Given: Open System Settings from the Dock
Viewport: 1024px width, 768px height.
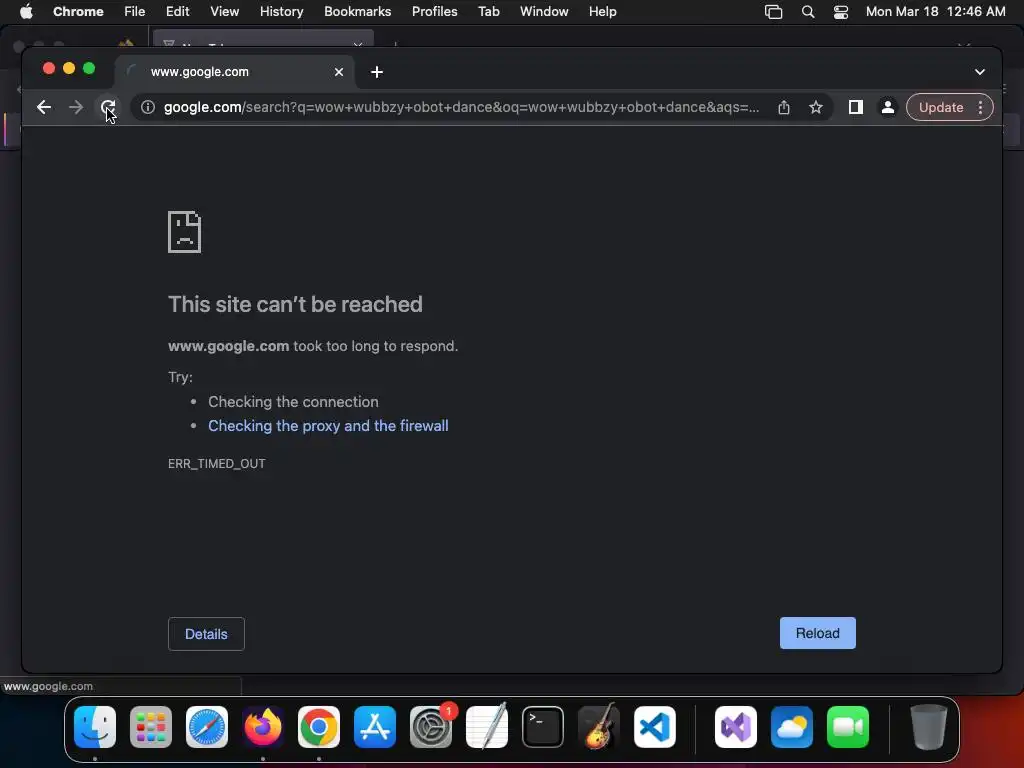Looking at the screenshot, I should (431, 727).
